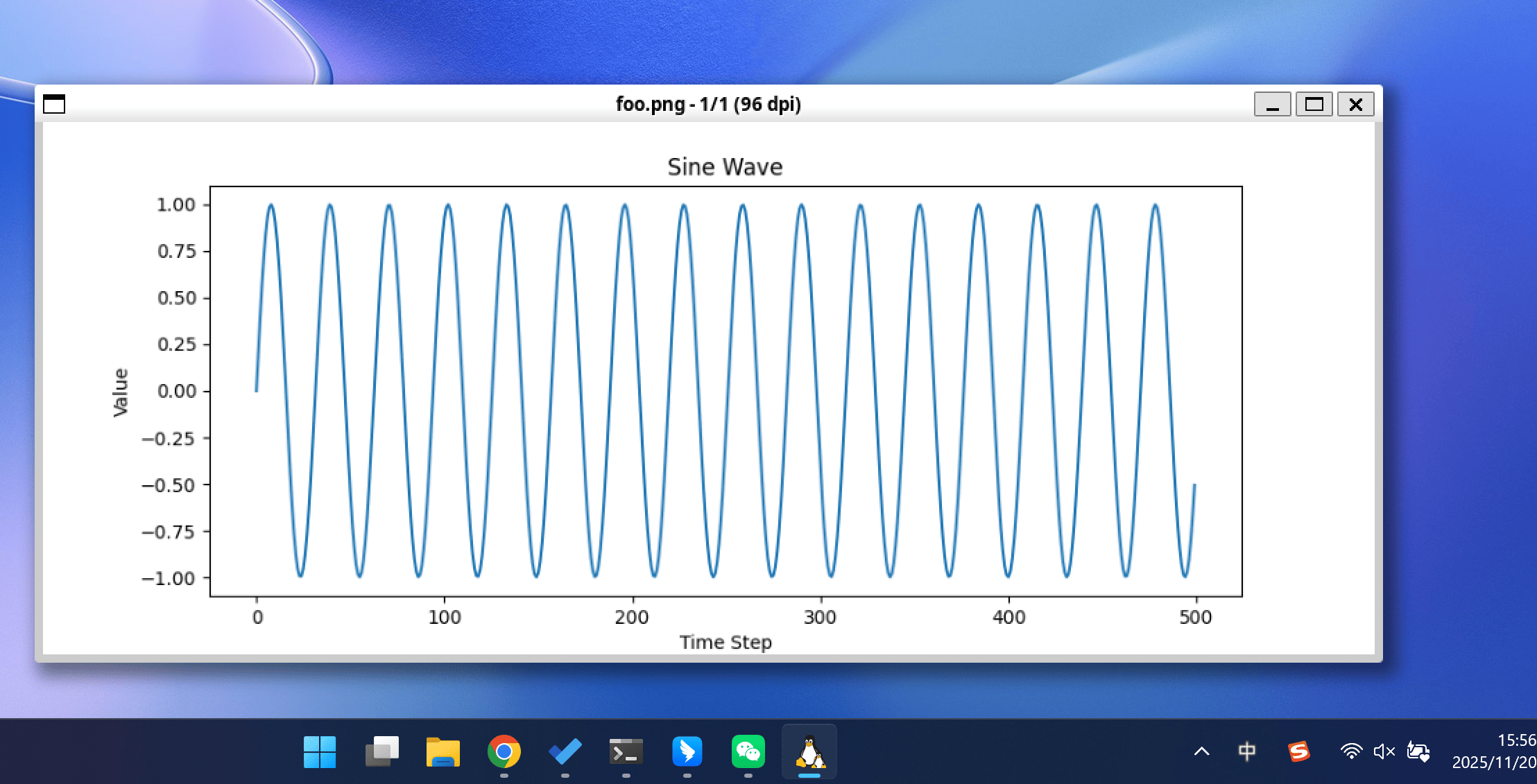Open the Sogou input tray icon
Screen dimensions: 1537x784
pos(1298,752)
